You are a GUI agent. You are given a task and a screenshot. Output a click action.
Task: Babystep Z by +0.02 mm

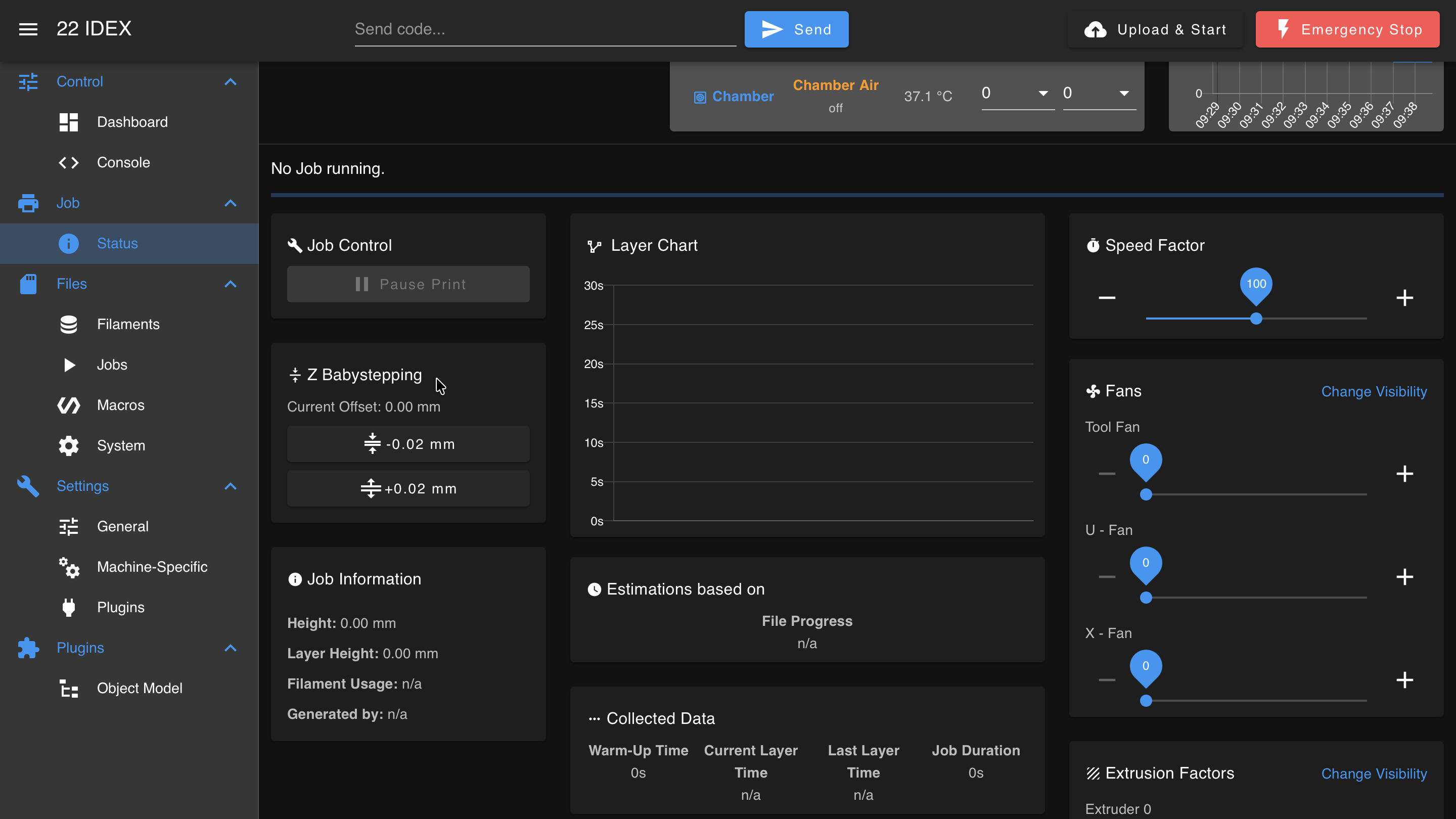click(408, 488)
